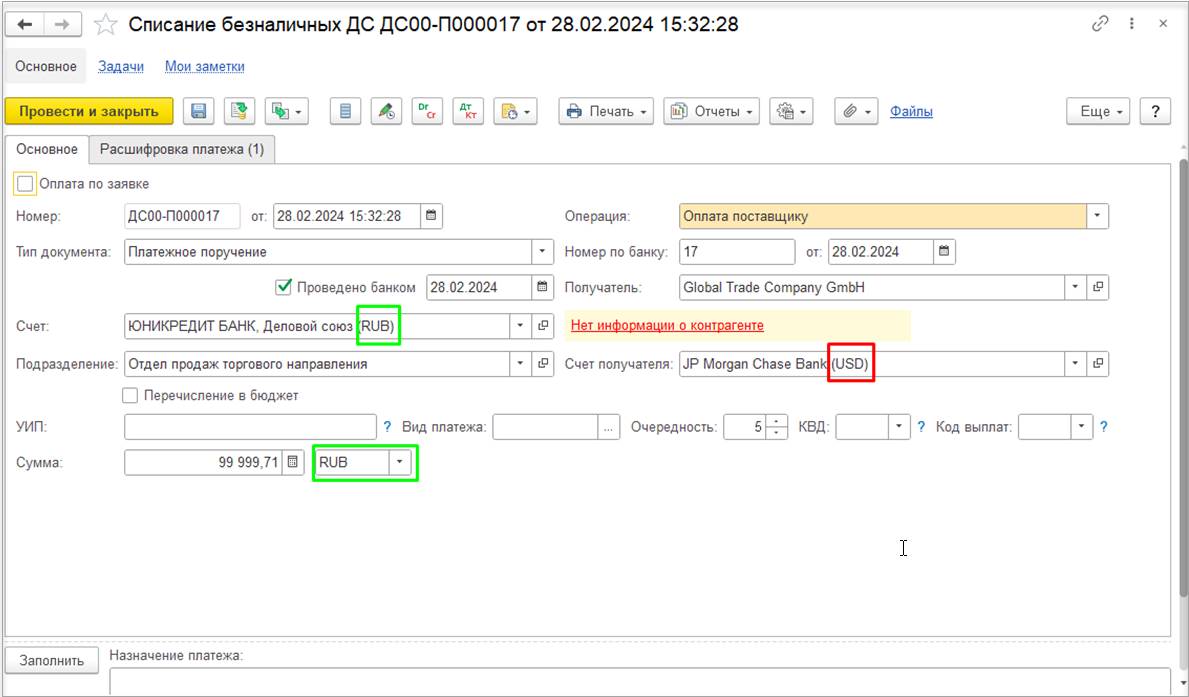
Task: Select the Основное form tab
Action: pos(47,149)
